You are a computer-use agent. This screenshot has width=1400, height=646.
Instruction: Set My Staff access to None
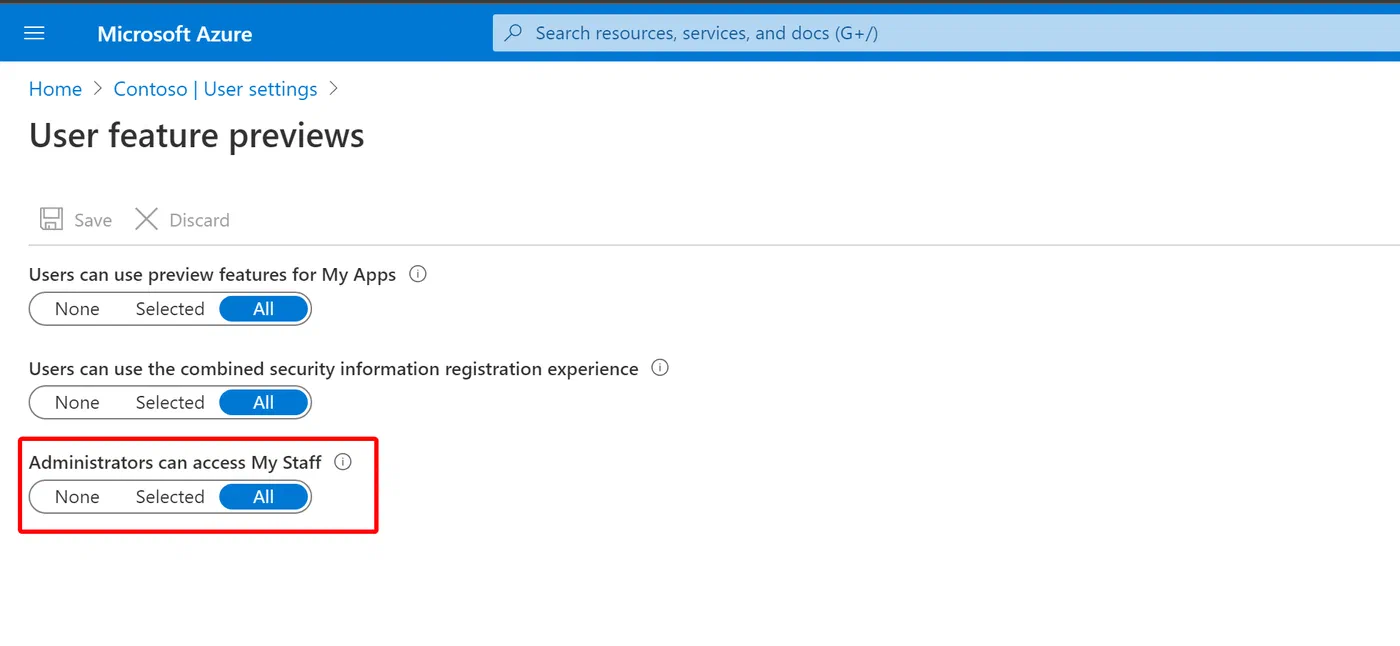coord(77,497)
